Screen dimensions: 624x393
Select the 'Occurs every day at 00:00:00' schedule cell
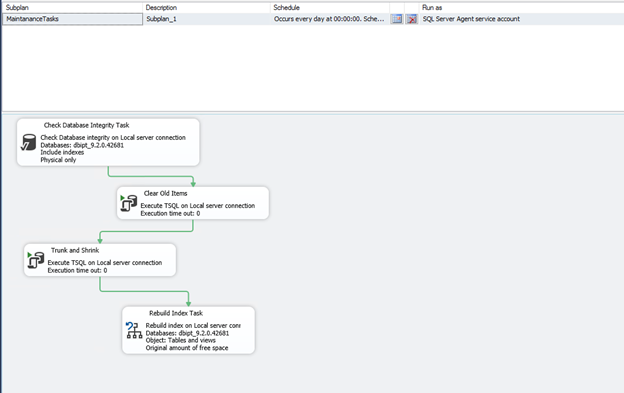[330, 19]
